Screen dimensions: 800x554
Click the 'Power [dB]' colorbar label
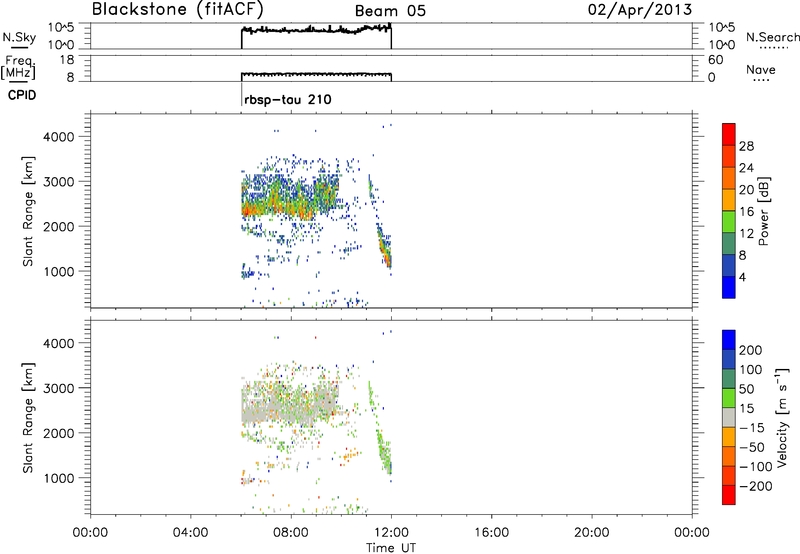763,211
